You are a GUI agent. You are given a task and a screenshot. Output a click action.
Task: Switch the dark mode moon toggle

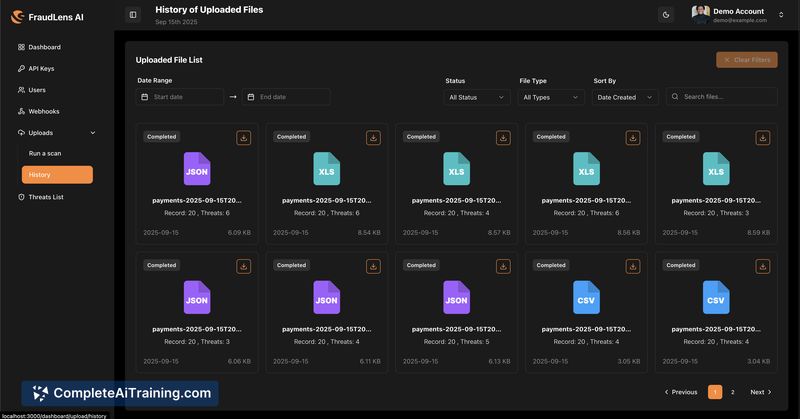coord(666,15)
